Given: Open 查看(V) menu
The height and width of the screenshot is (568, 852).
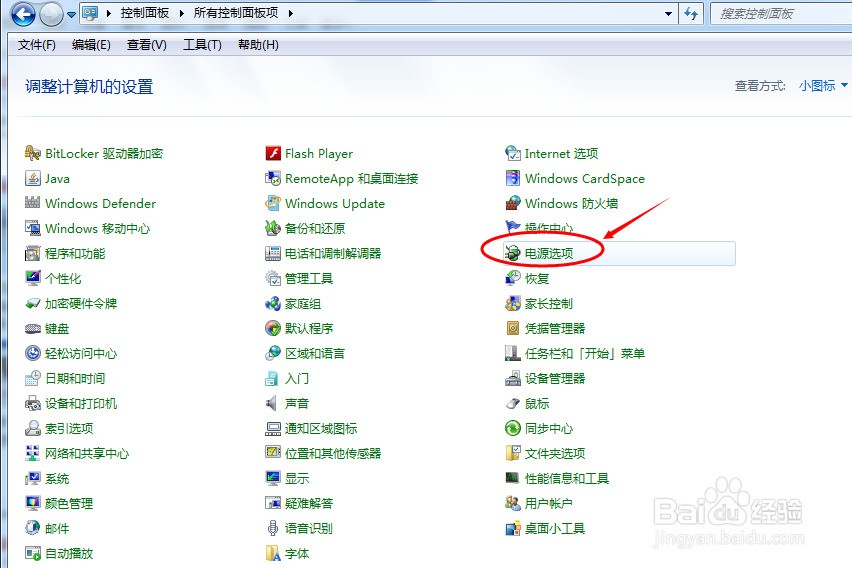Looking at the screenshot, I should pos(147,45).
